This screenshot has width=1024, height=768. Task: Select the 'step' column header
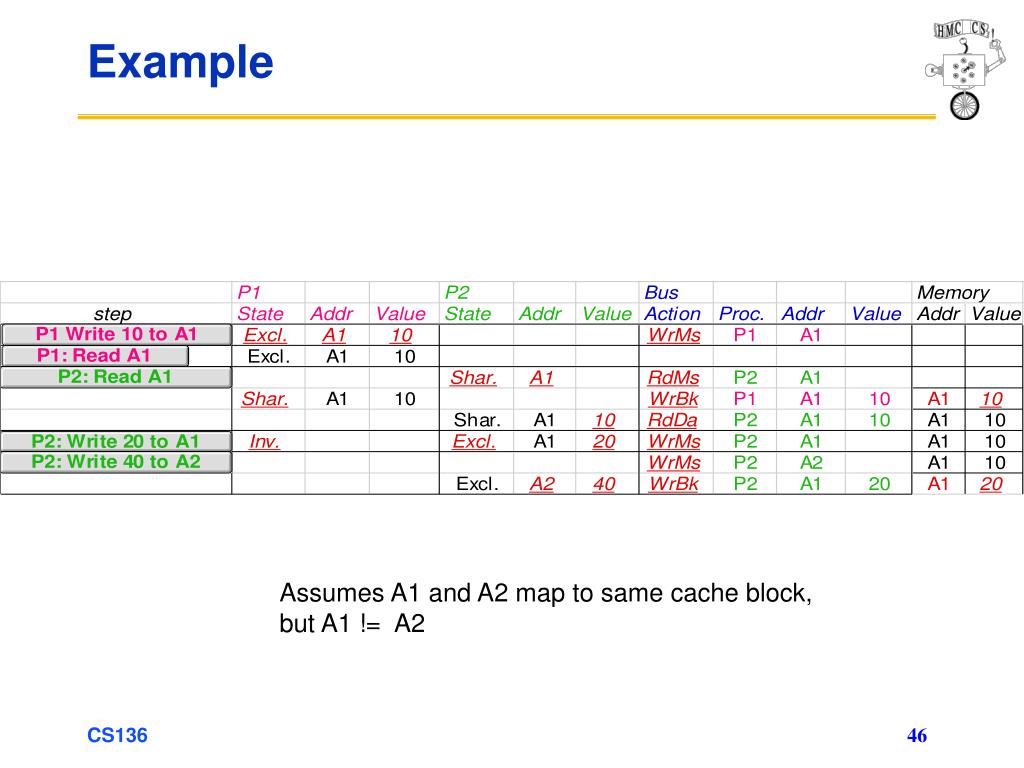pyautogui.click(x=112, y=313)
